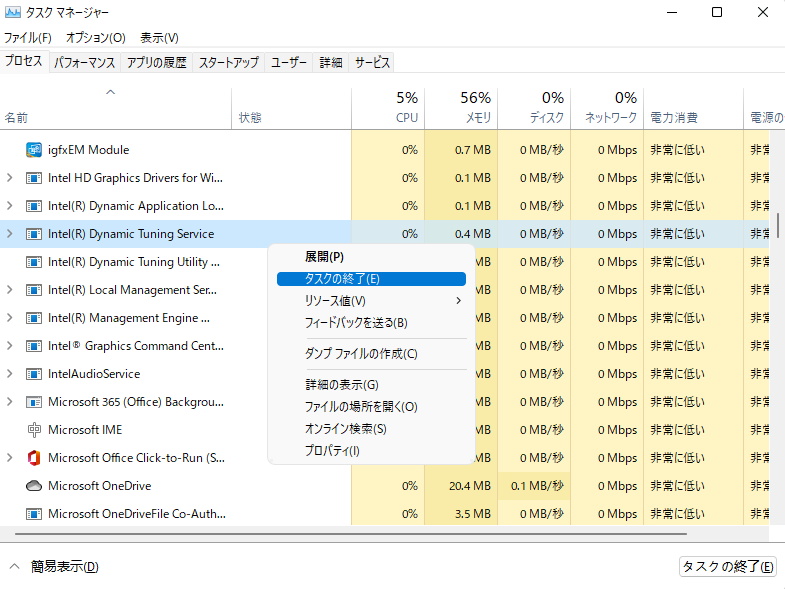Expand Intel(R) Dynamic Application Loader group
The height and width of the screenshot is (589, 785).
tap(10, 206)
